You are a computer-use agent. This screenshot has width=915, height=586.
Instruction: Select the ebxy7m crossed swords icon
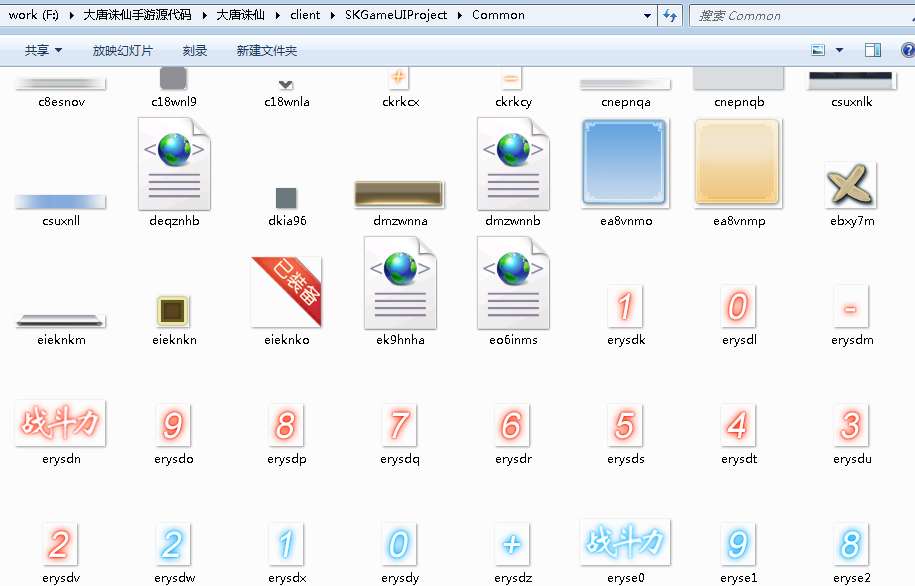tap(850, 185)
